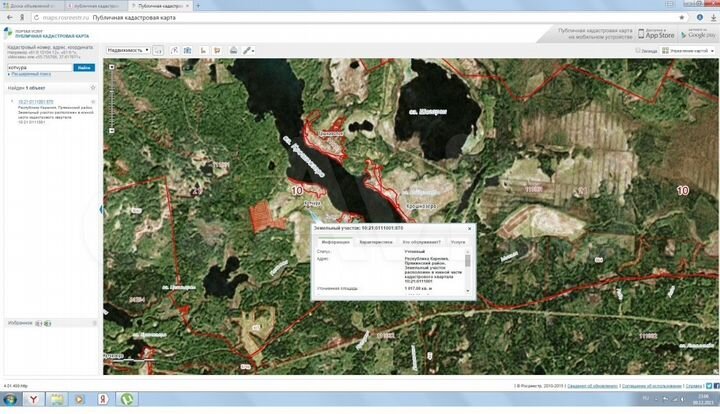Open the Кто обслуживает? tab
720x414 pixels.
pos(421,242)
